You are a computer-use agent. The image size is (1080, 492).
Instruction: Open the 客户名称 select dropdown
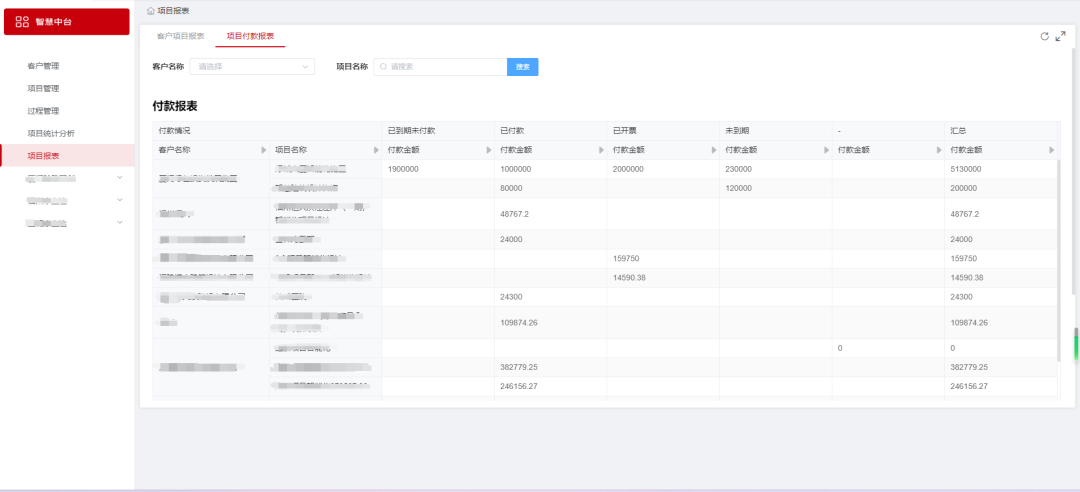pos(252,67)
